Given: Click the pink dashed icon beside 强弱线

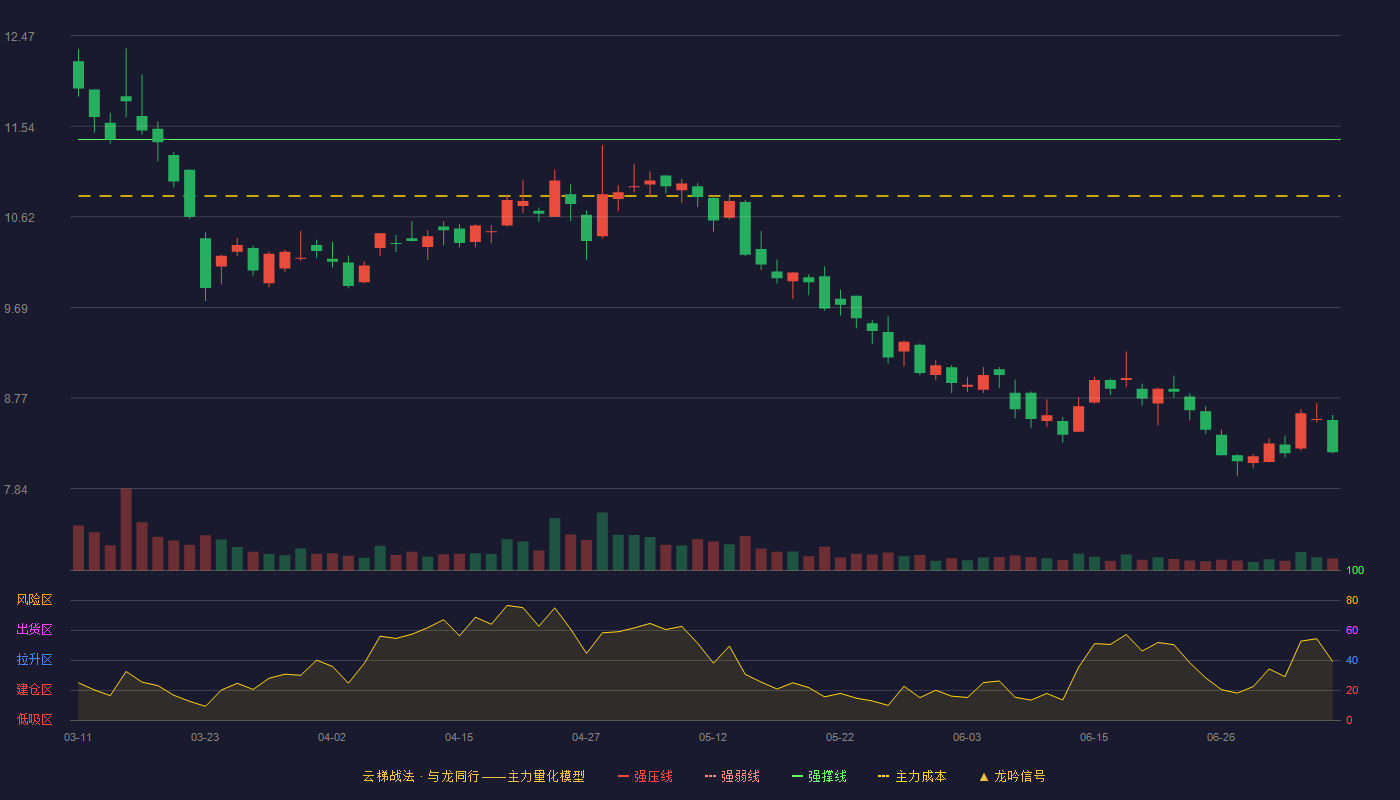Looking at the screenshot, I should [x=710, y=776].
